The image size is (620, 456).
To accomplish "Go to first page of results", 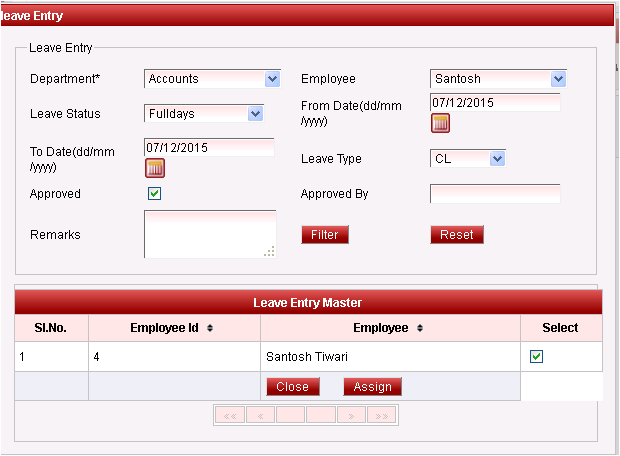I will 230,414.
